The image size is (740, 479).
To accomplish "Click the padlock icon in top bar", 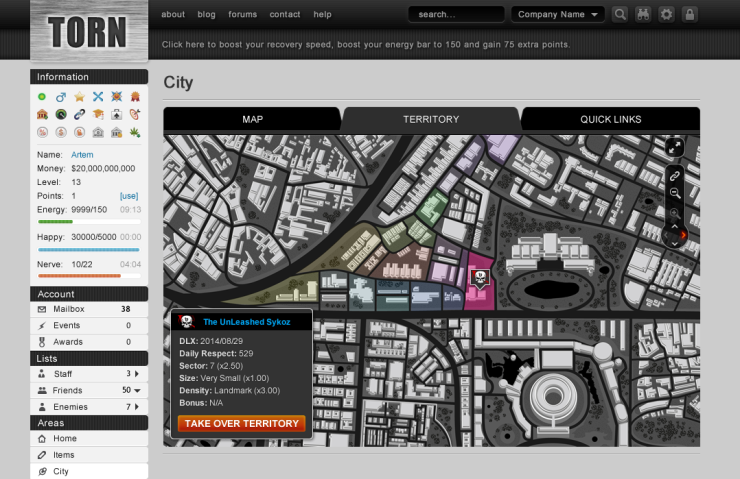I will [x=689, y=15].
